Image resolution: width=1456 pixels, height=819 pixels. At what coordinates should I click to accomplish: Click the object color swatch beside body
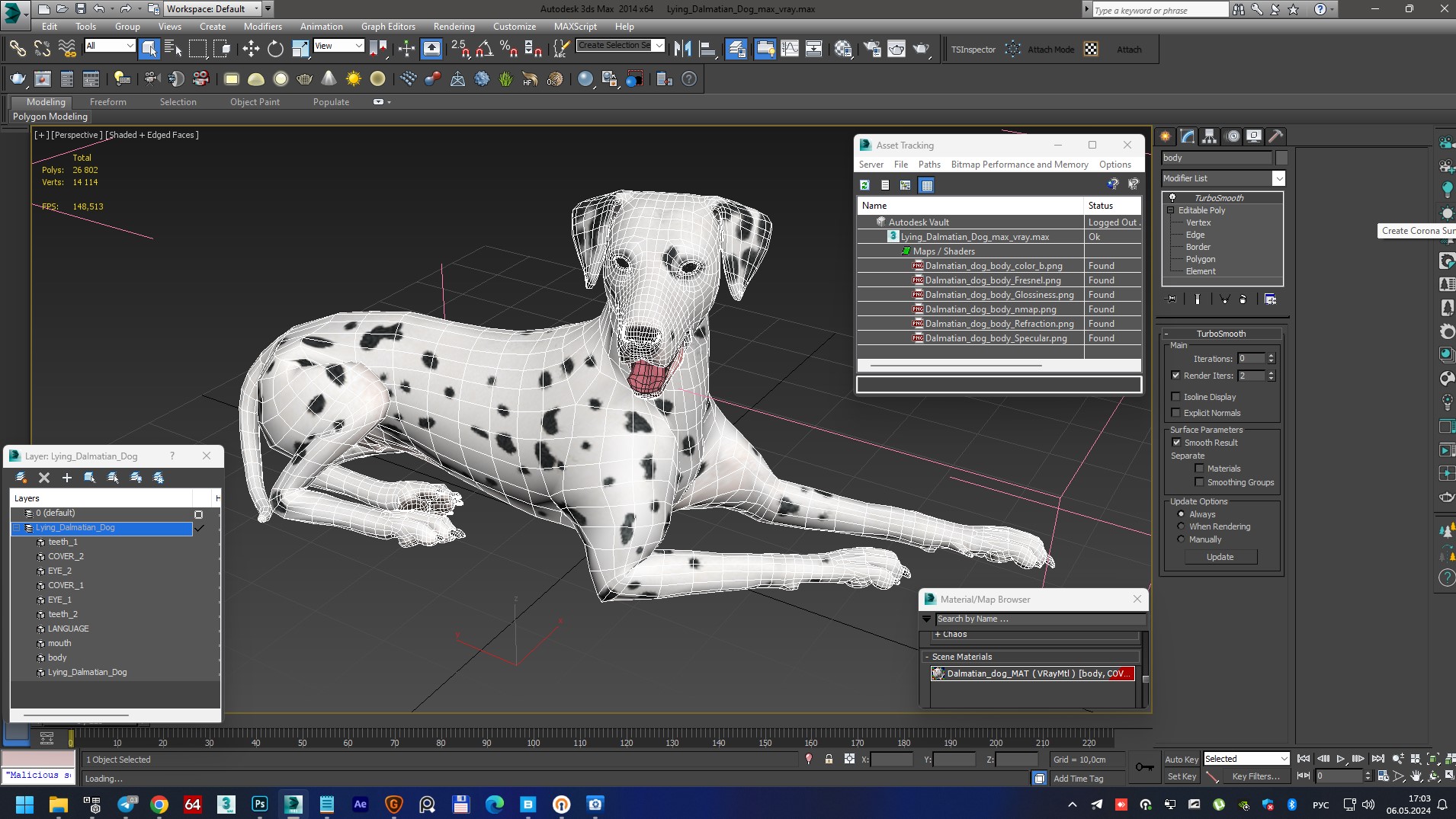click(x=1281, y=158)
